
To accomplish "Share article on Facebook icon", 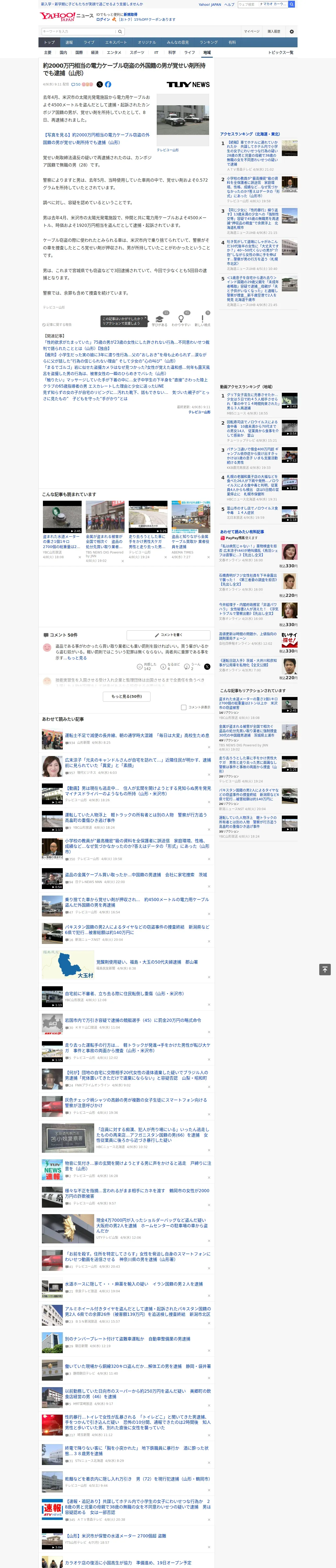I will click(x=108, y=85).
